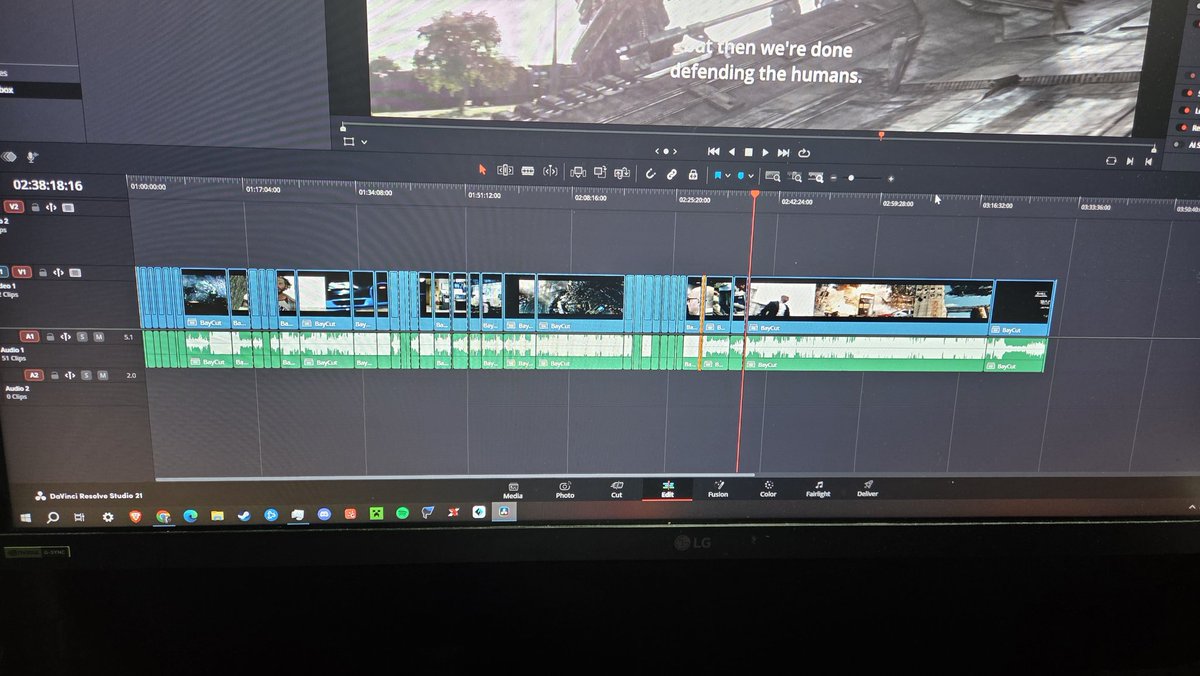Play the timeline in reverse

(732, 152)
